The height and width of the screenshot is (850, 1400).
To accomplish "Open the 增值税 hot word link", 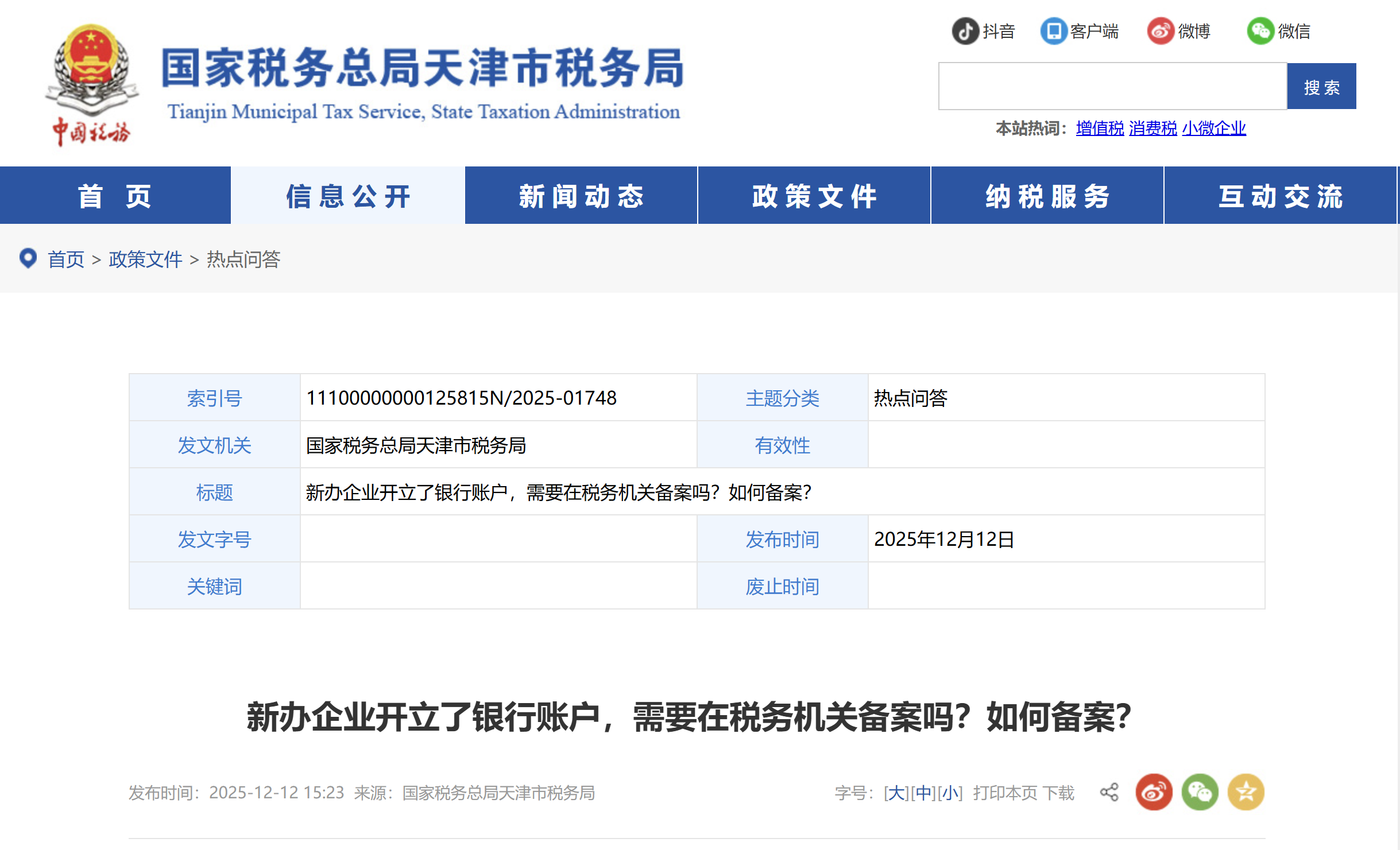I will (x=1100, y=129).
